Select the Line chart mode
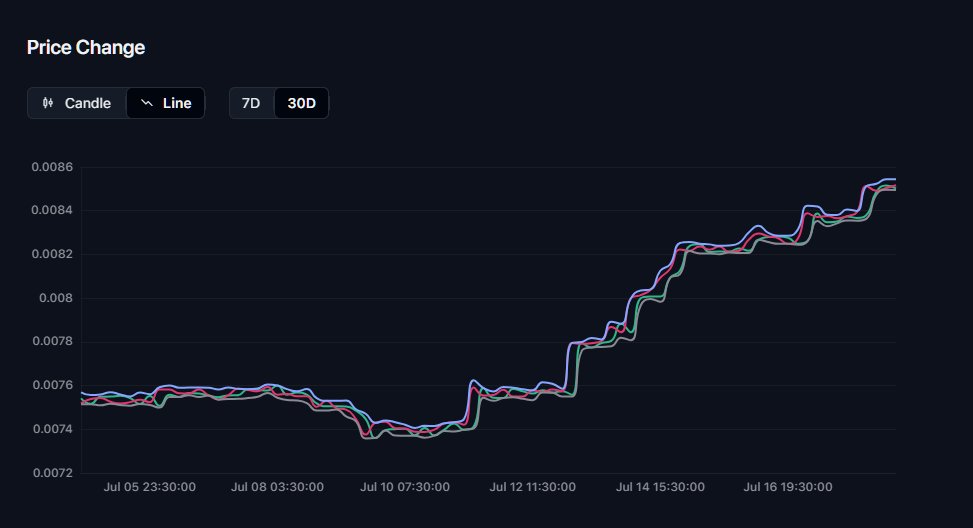Image resolution: width=973 pixels, height=528 pixels. click(x=165, y=103)
